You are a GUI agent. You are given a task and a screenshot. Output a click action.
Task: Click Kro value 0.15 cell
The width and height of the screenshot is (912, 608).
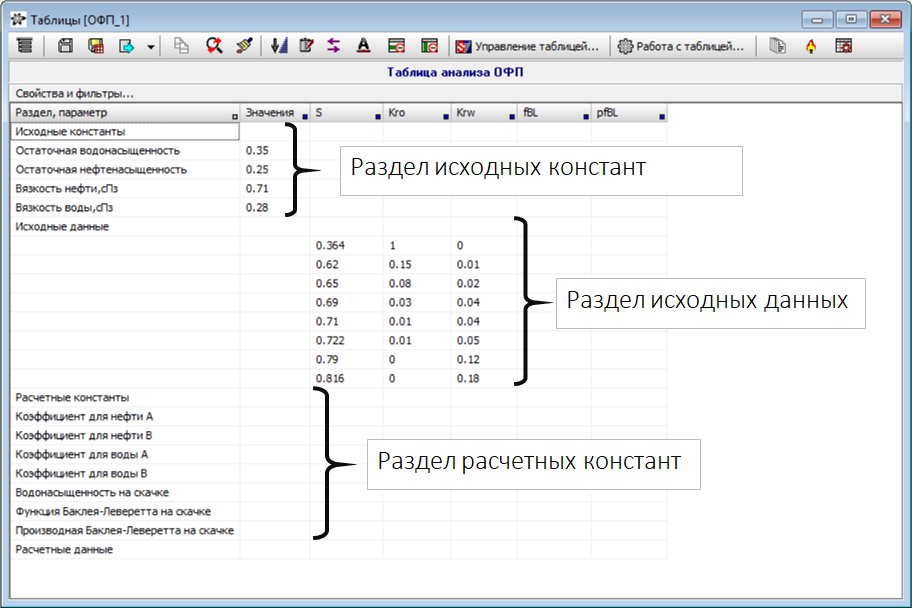(400, 265)
